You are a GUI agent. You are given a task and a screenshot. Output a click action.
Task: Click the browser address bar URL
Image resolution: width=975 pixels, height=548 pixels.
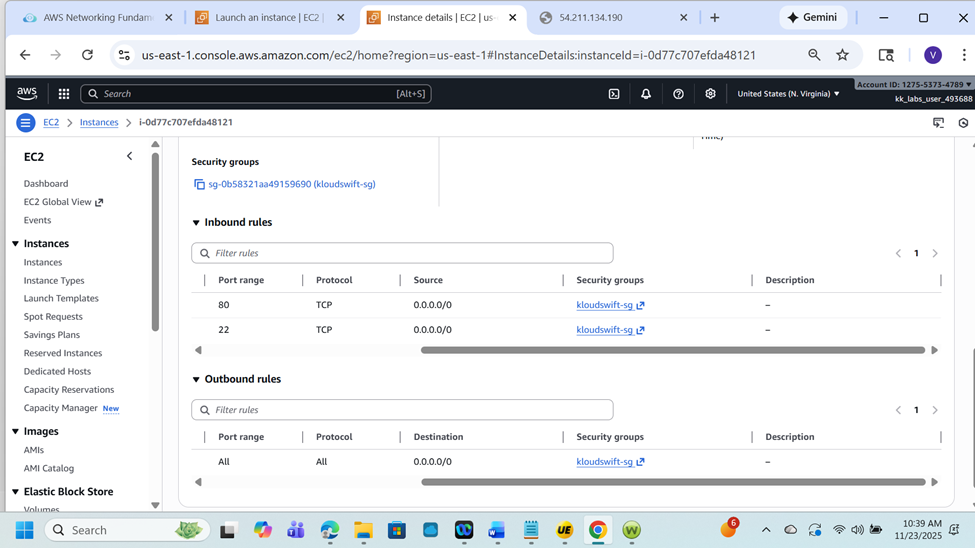448,55
